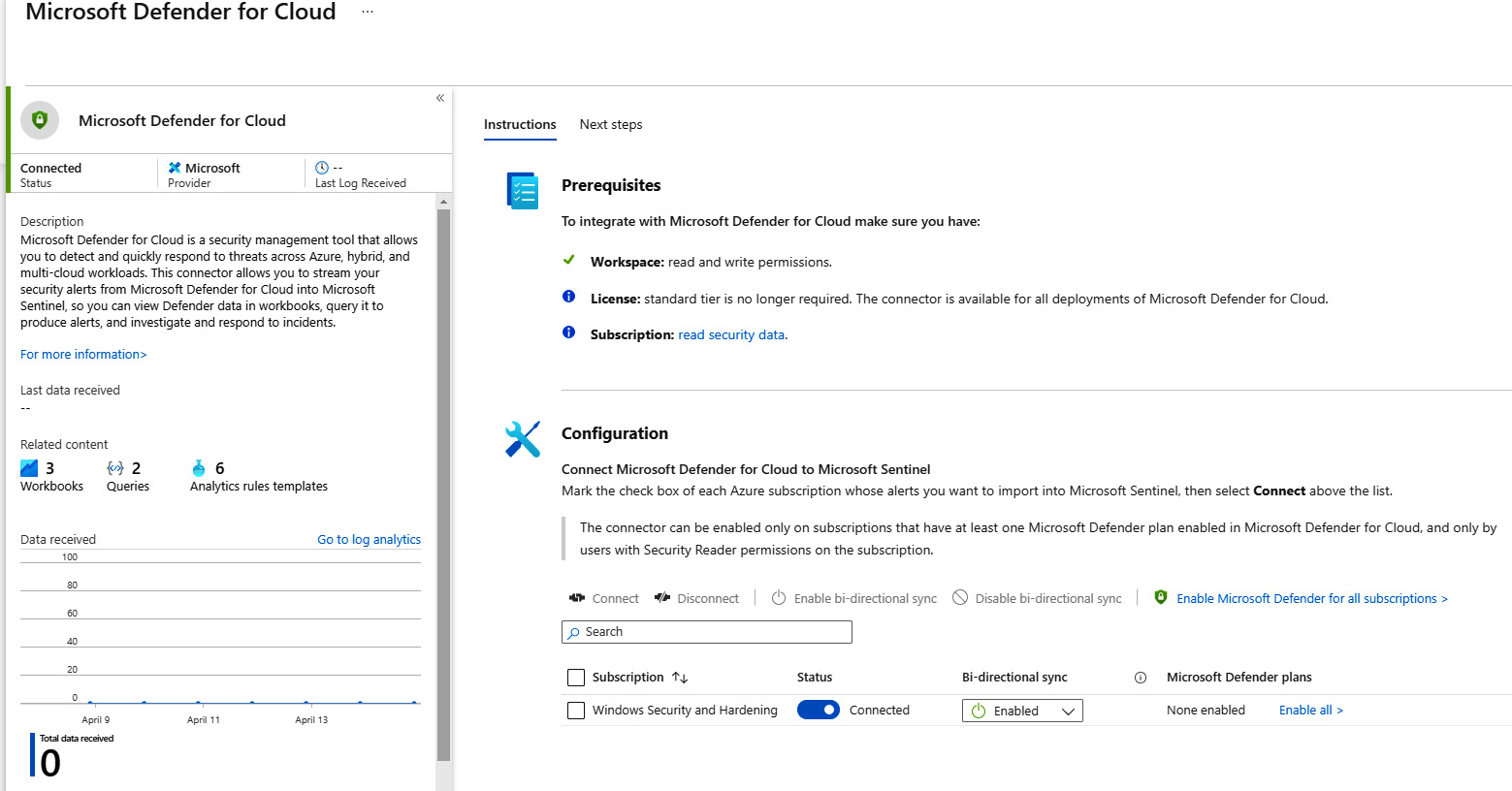Image resolution: width=1512 pixels, height=791 pixels.
Task: Click the Disconnect button
Action: [x=696, y=598]
